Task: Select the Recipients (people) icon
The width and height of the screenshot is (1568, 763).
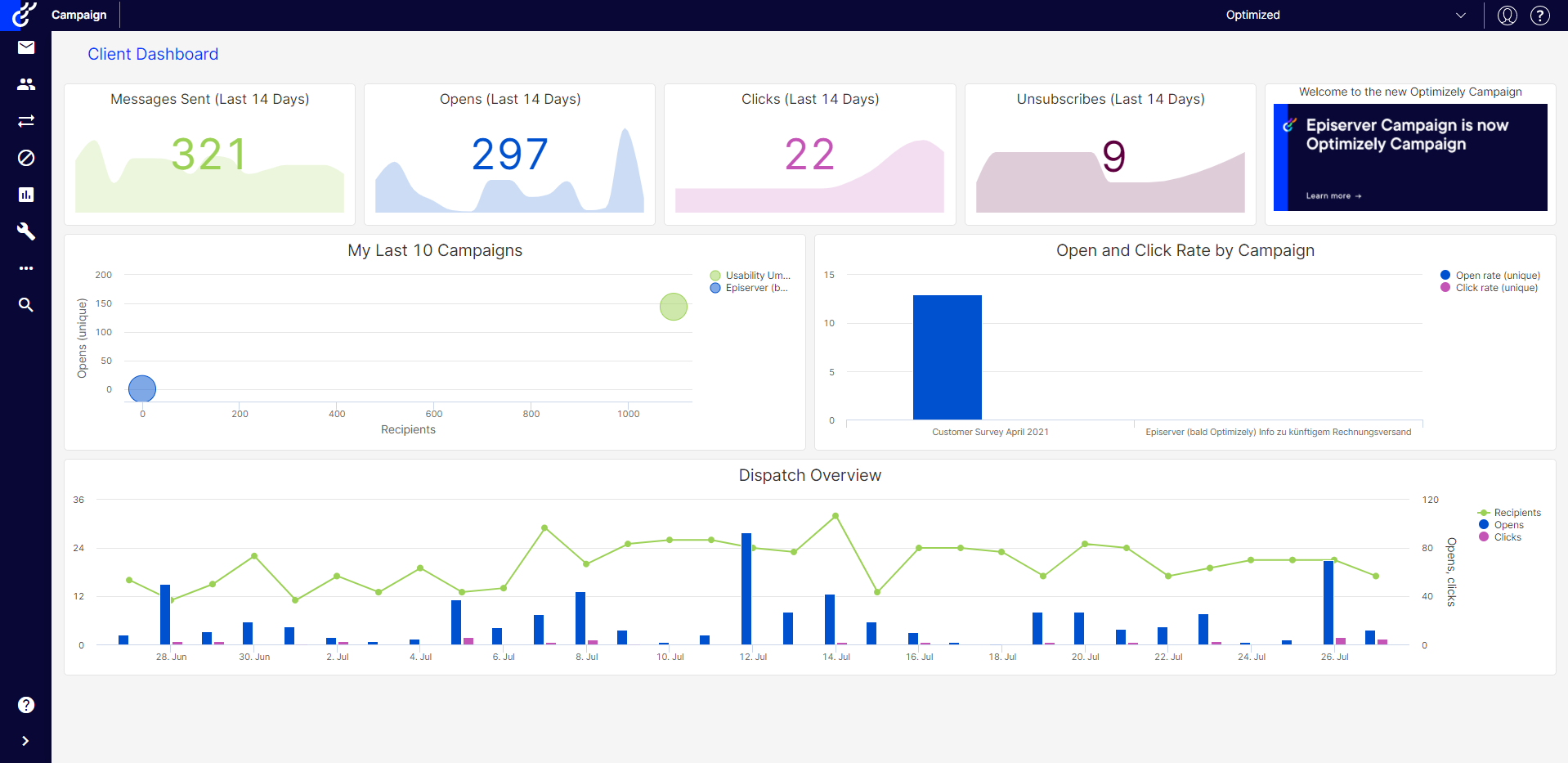Action: [x=26, y=83]
